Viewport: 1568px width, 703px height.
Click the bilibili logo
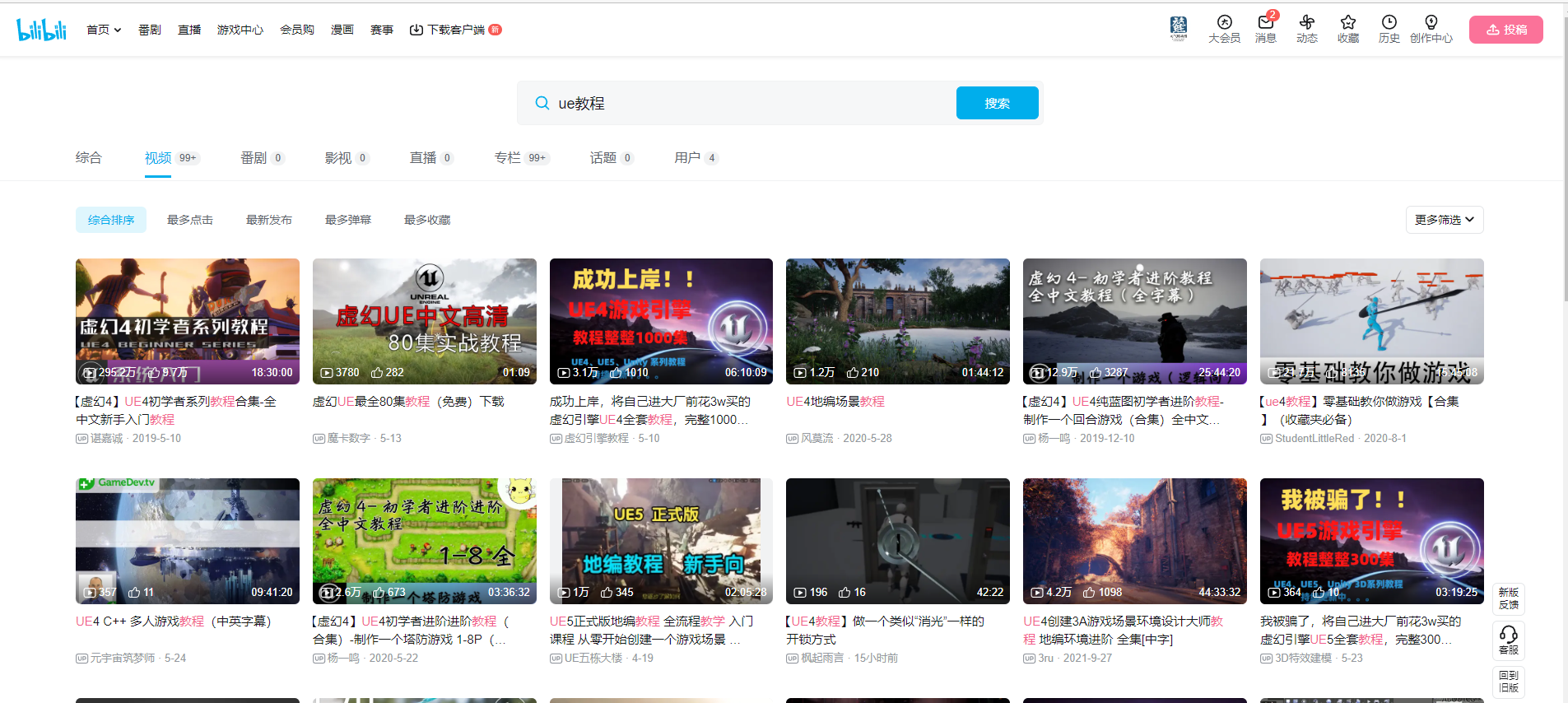point(41,30)
